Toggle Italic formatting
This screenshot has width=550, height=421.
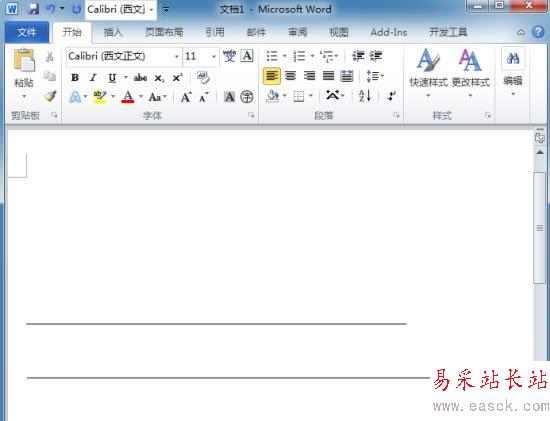(x=93, y=77)
